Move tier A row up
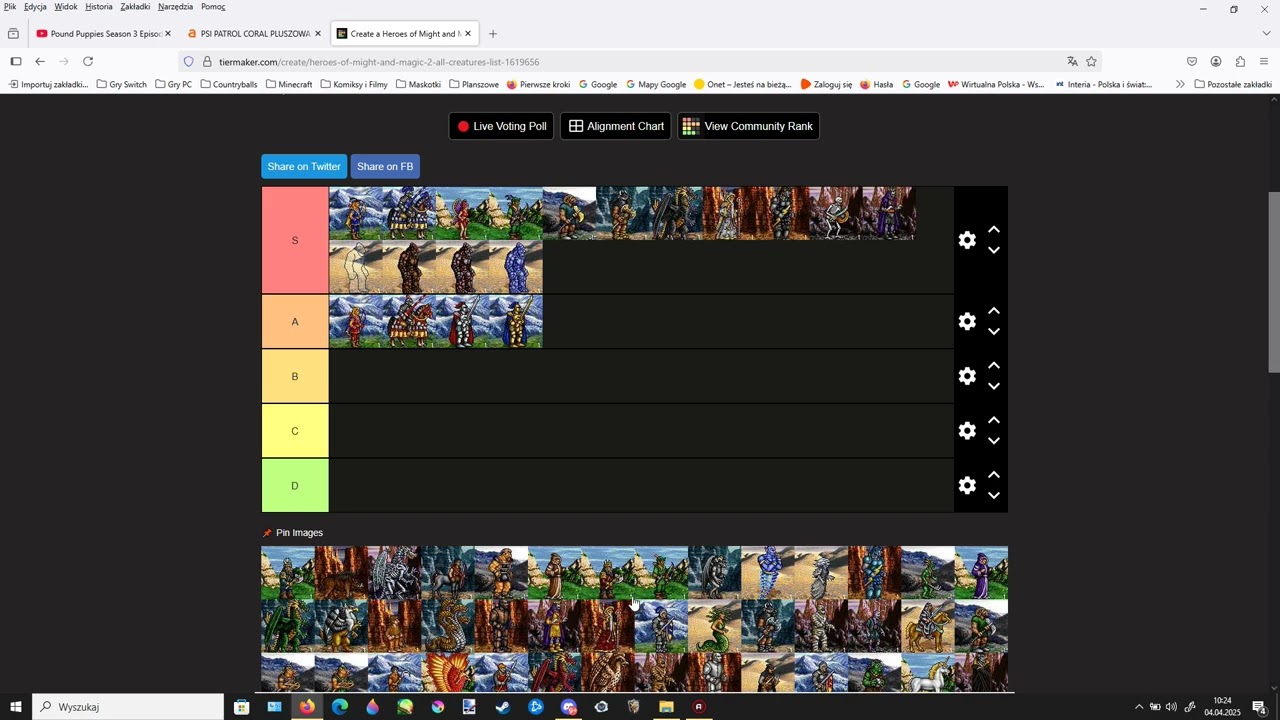Viewport: 1280px width, 720px height. click(994, 312)
